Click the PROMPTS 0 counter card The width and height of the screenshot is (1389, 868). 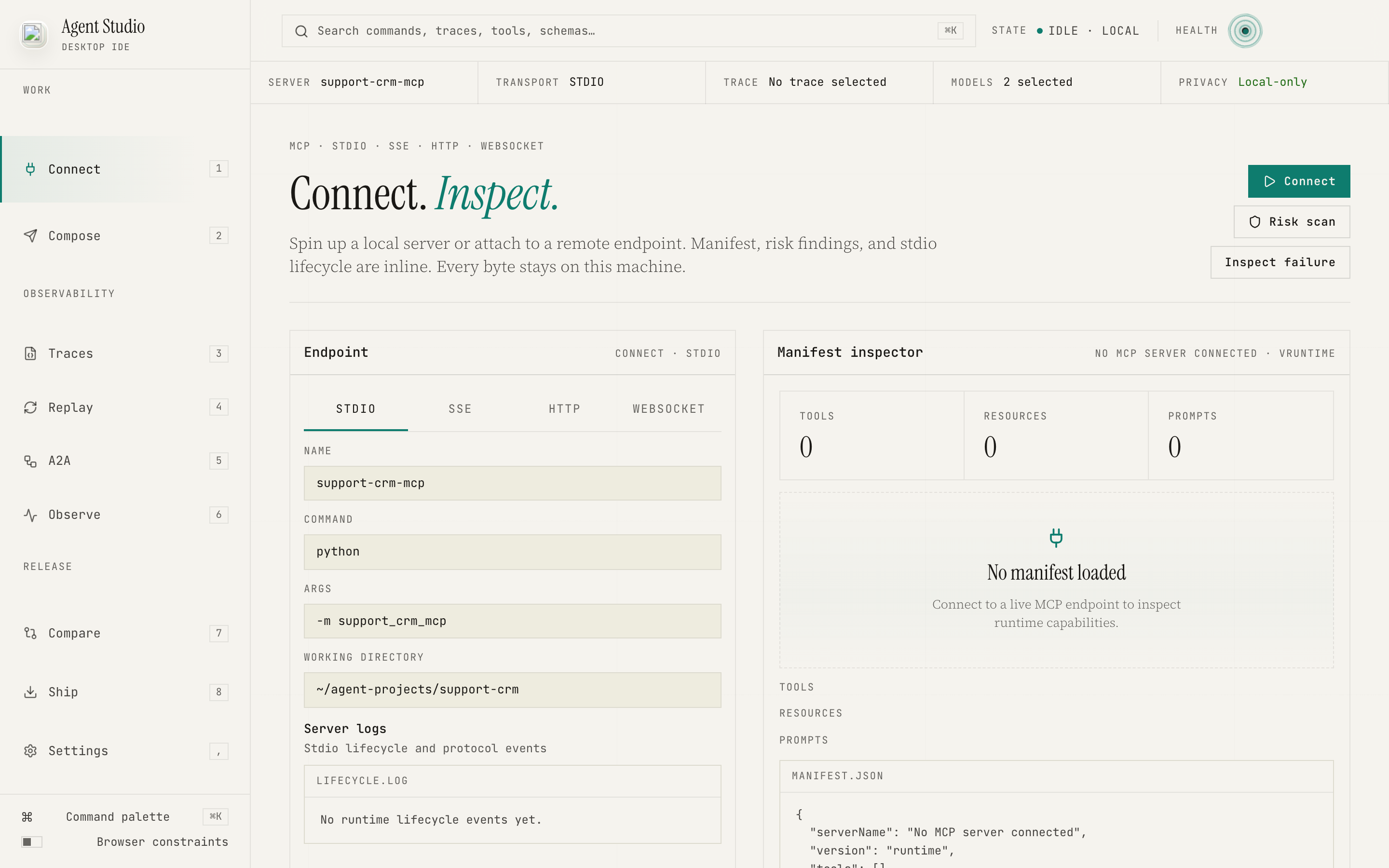point(1241,436)
